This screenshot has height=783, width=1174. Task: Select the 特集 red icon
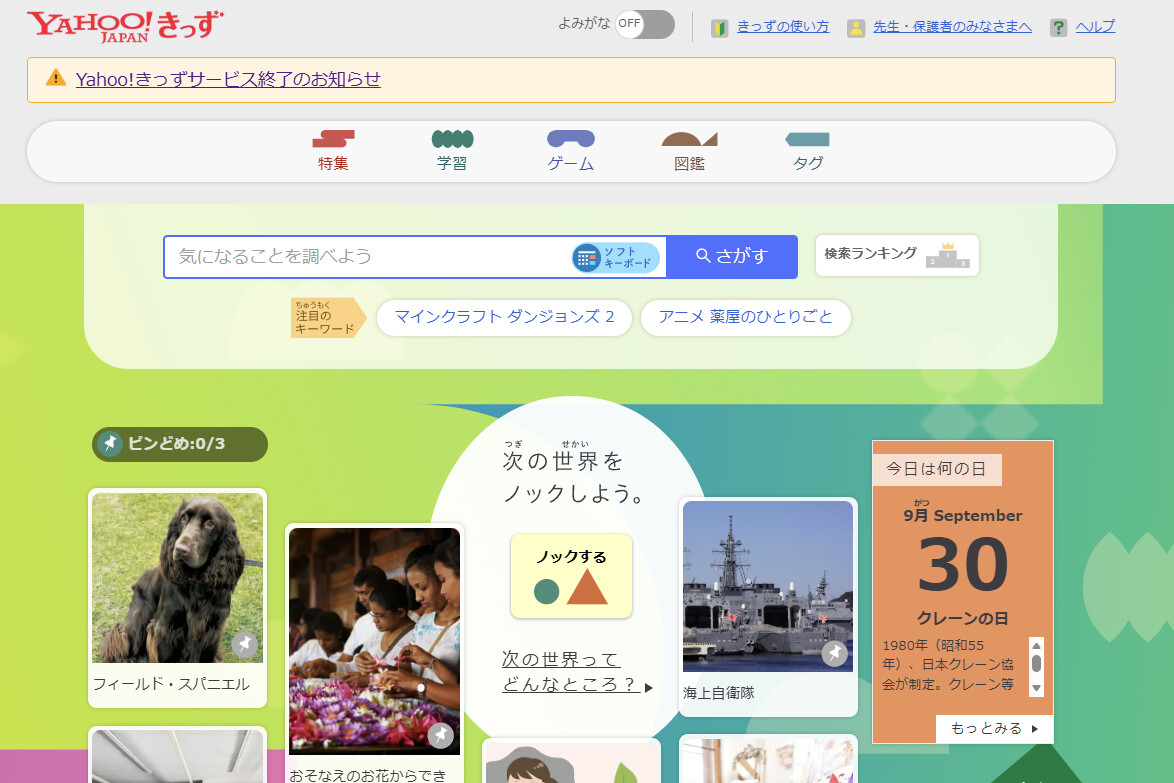[x=333, y=138]
